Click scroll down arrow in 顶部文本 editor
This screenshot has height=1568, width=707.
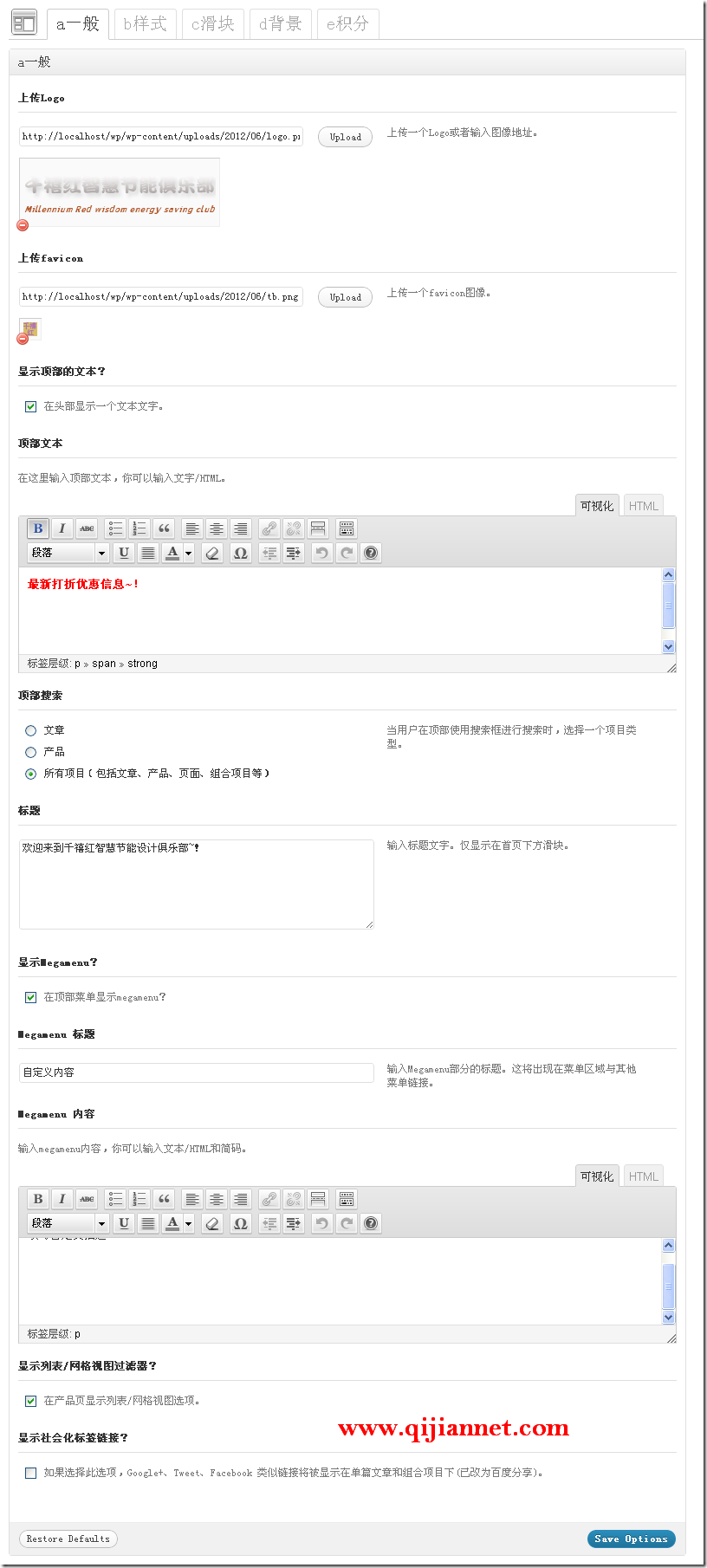pos(668,647)
